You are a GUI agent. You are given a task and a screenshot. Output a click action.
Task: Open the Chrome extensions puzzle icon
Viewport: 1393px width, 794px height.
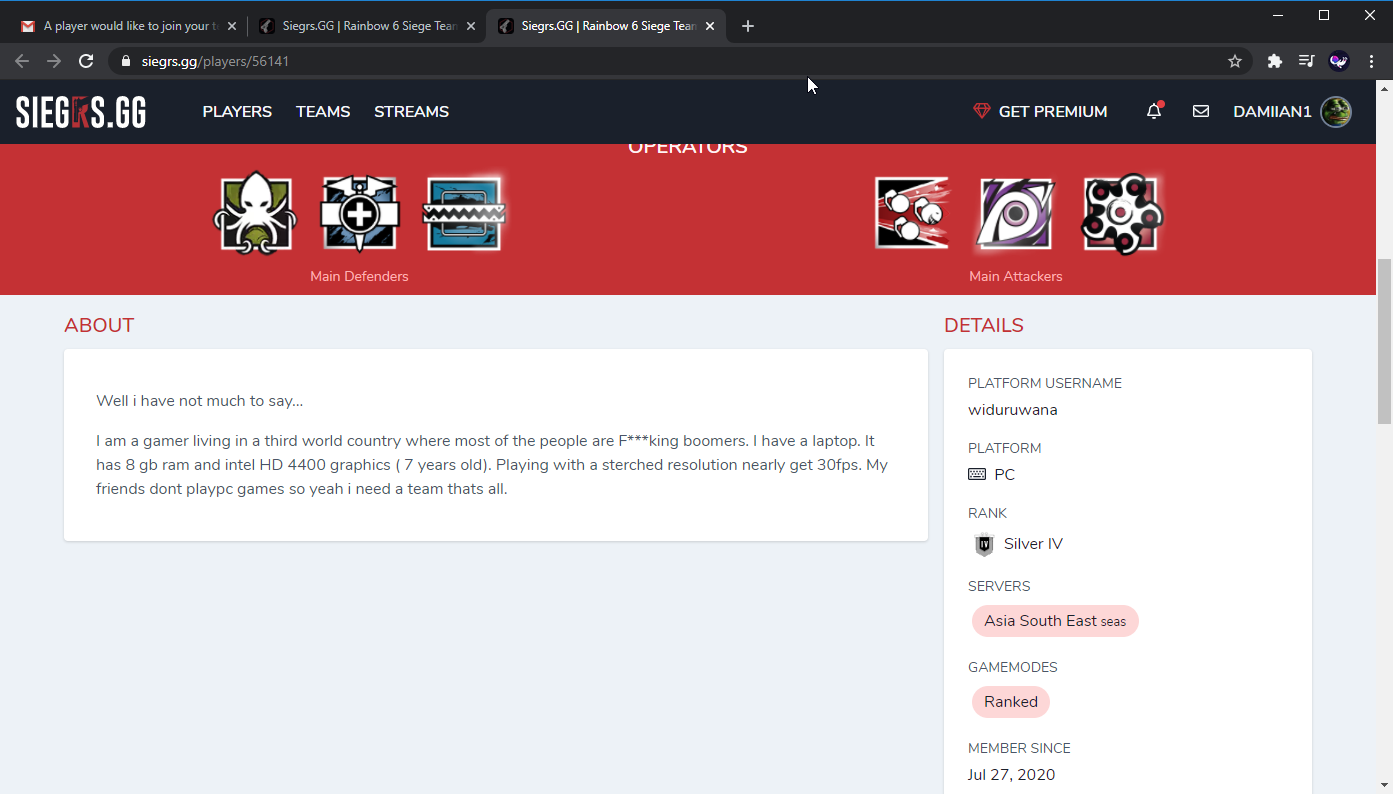tap(1274, 61)
